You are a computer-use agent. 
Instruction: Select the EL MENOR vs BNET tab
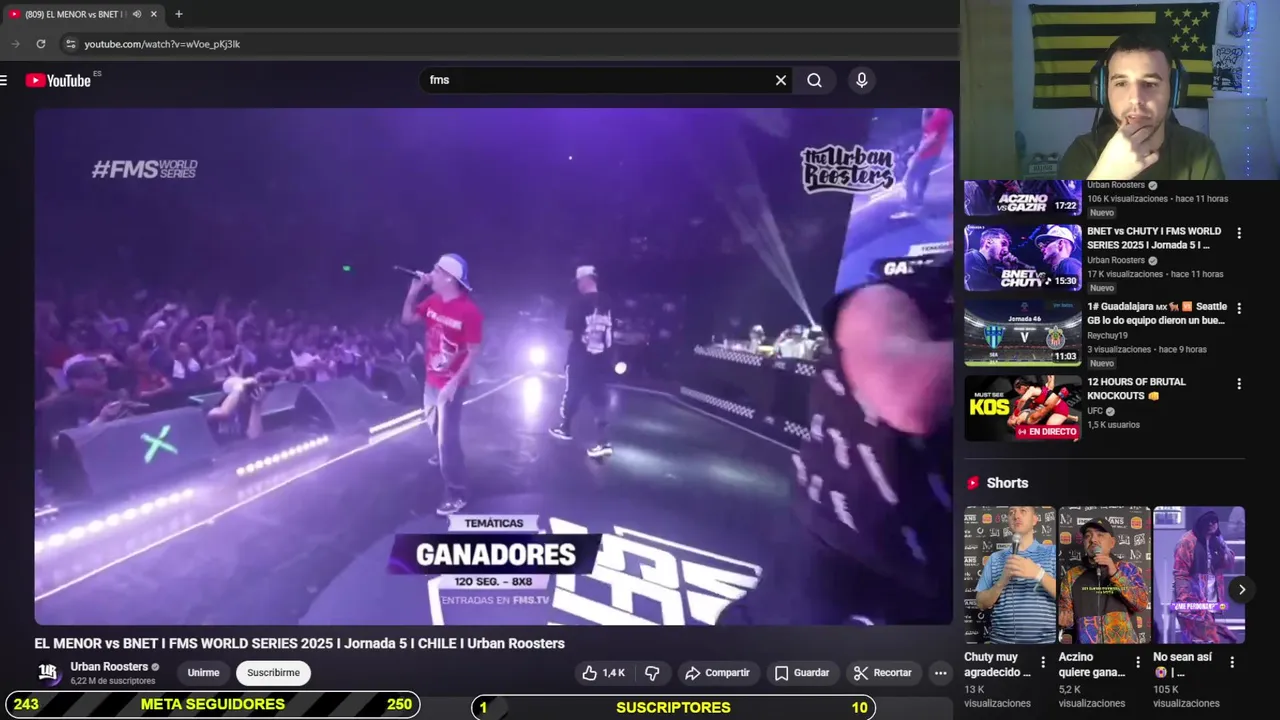point(75,14)
